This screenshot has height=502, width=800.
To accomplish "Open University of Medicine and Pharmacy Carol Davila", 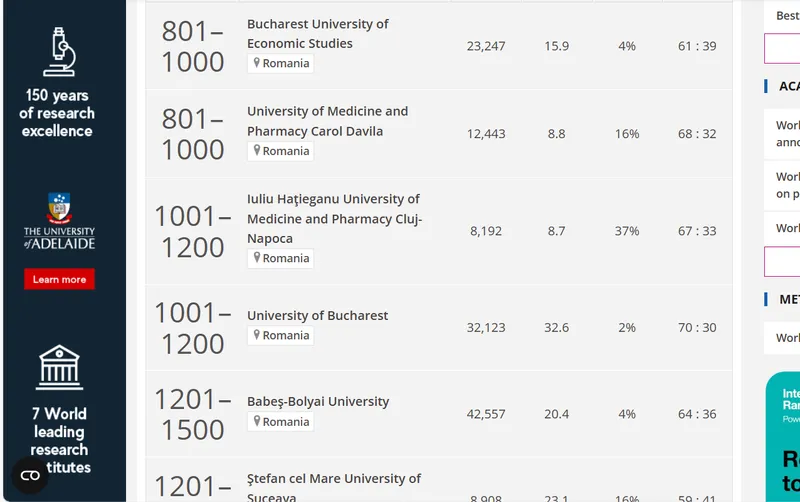I will (x=328, y=121).
